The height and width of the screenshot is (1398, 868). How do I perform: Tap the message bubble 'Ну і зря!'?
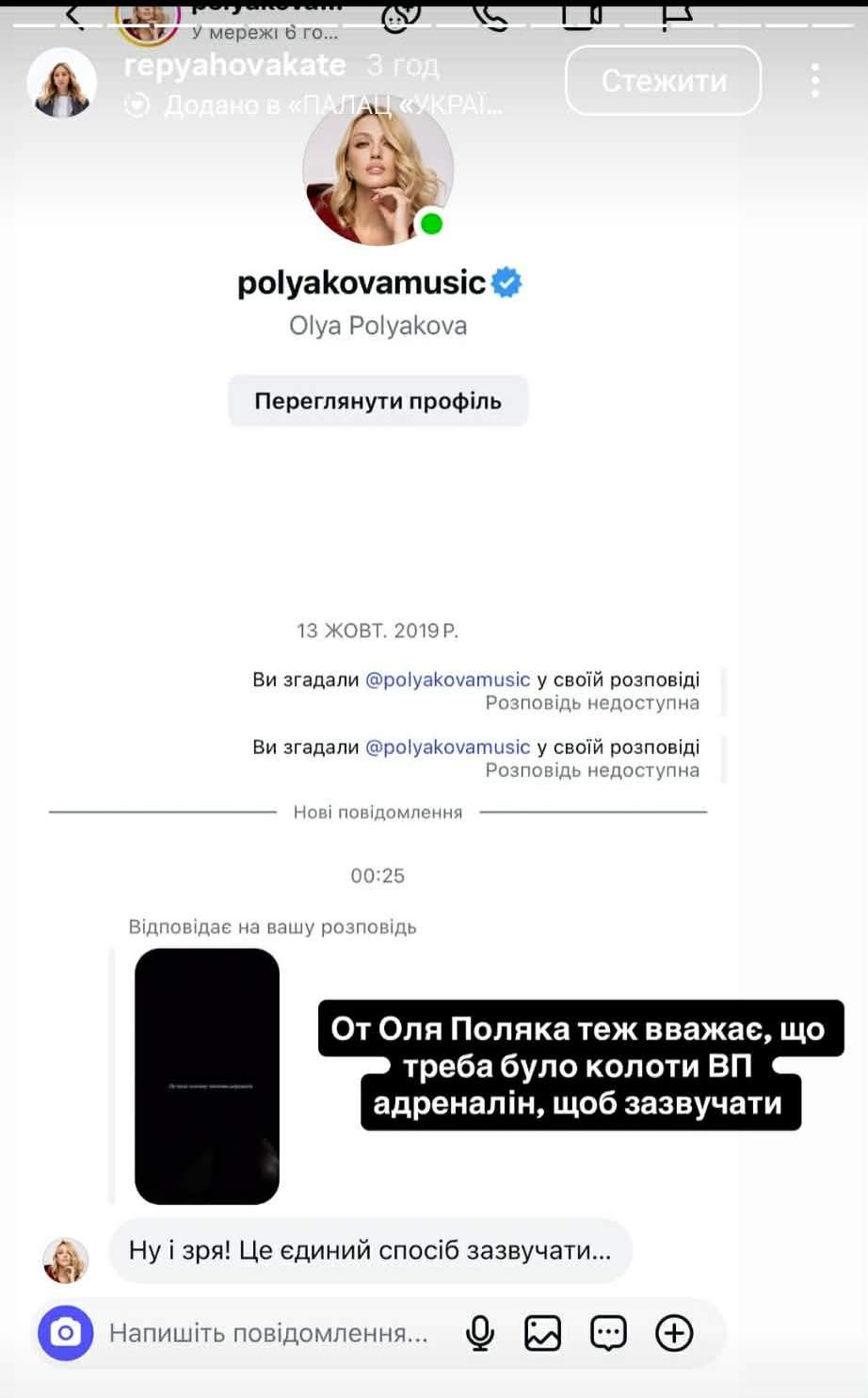click(370, 1251)
